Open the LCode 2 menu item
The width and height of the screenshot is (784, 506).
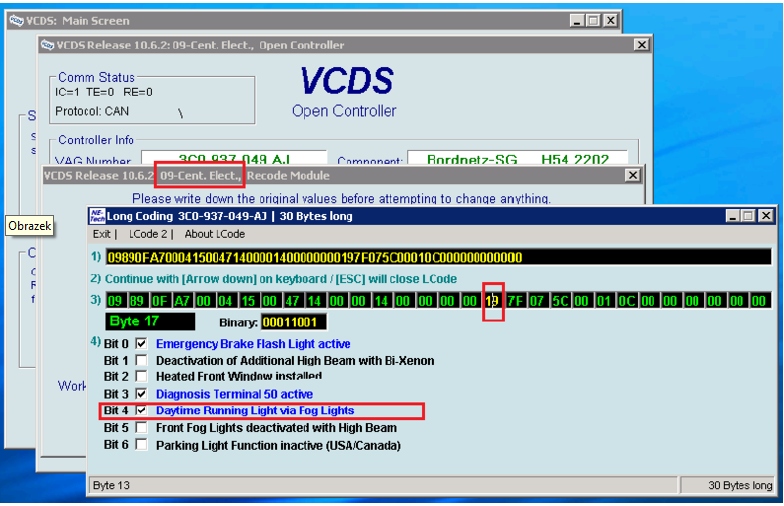[148, 234]
